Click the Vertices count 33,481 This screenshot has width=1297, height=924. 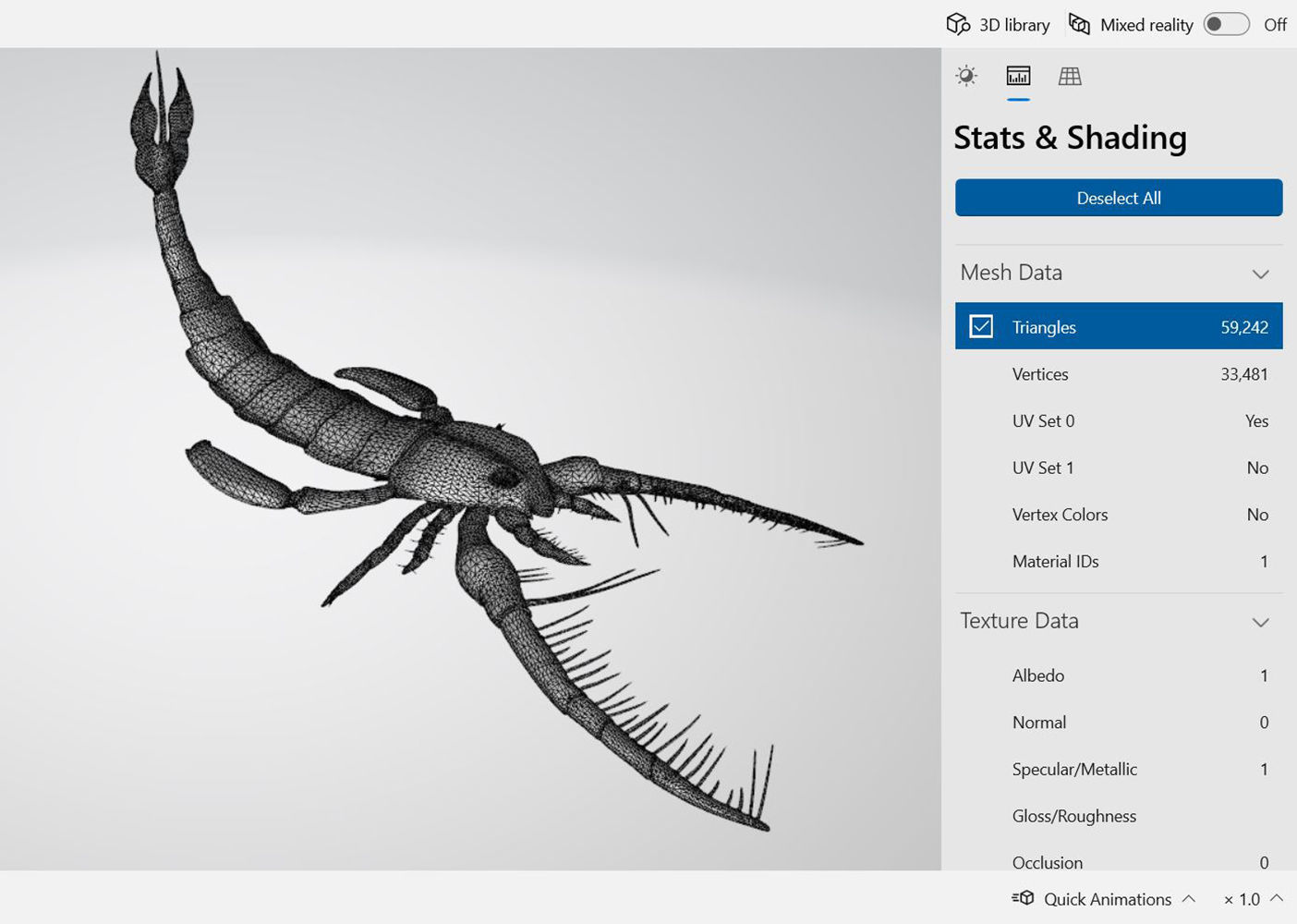click(x=1244, y=374)
